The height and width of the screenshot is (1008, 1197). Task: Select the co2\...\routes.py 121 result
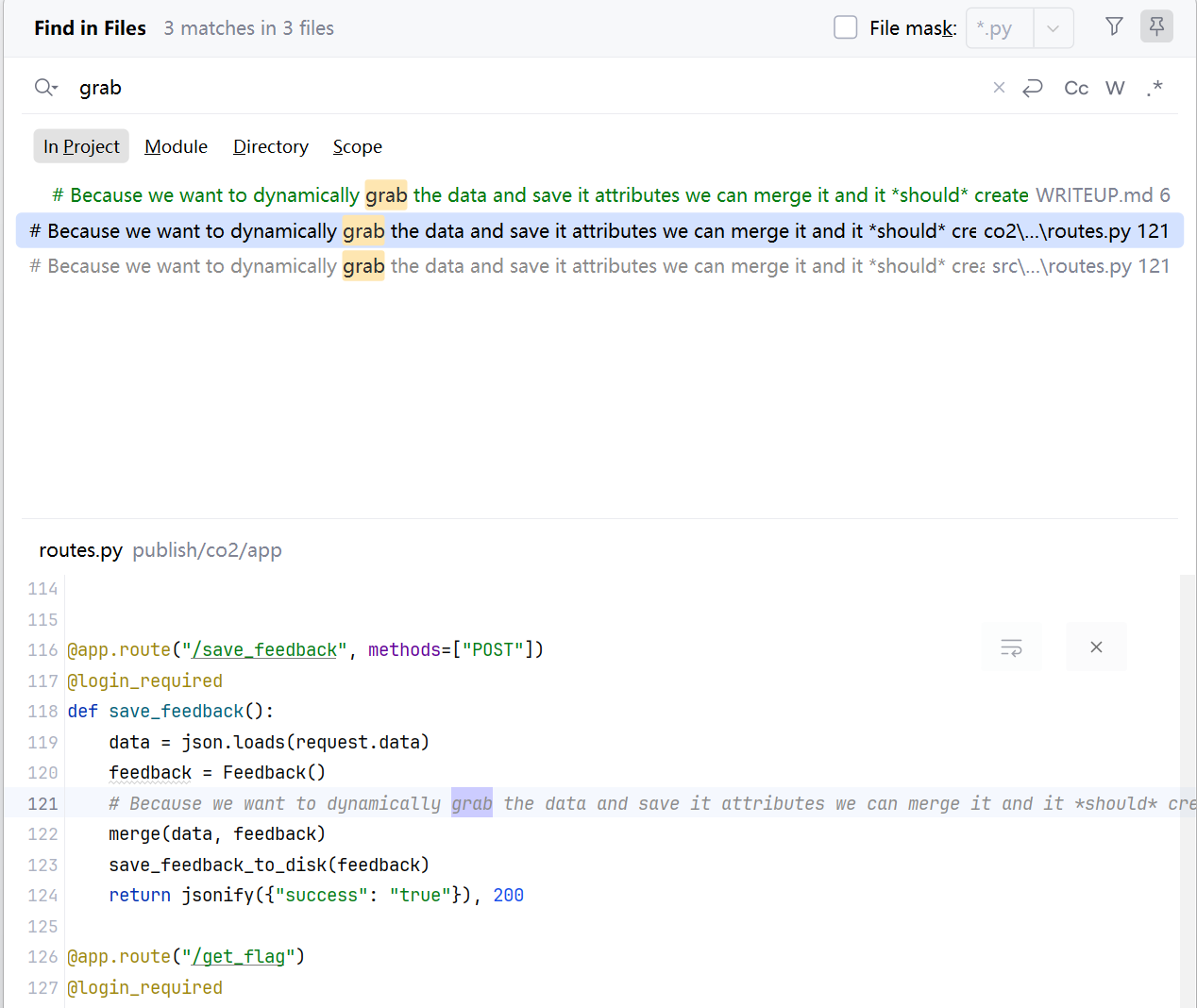tap(599, 231)
